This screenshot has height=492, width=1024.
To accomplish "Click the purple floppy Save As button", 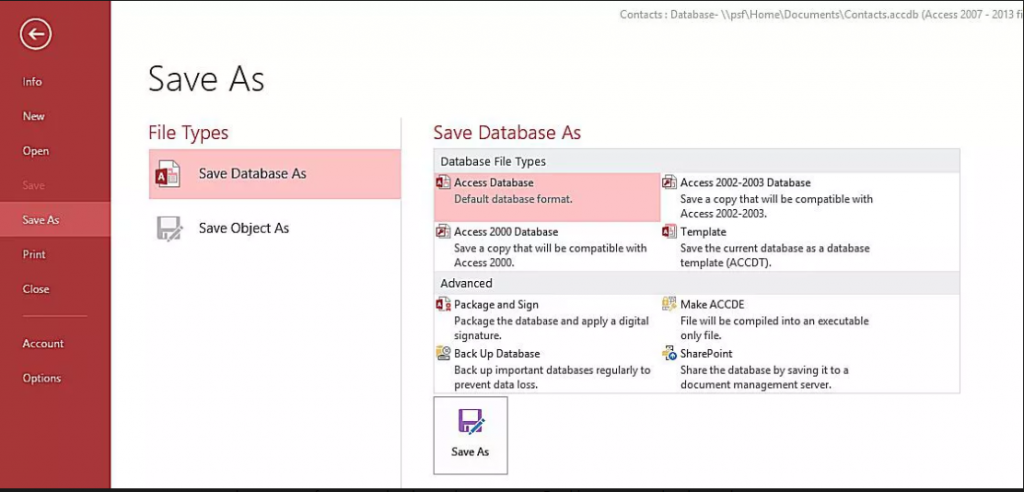I will [x=470, y=435].
